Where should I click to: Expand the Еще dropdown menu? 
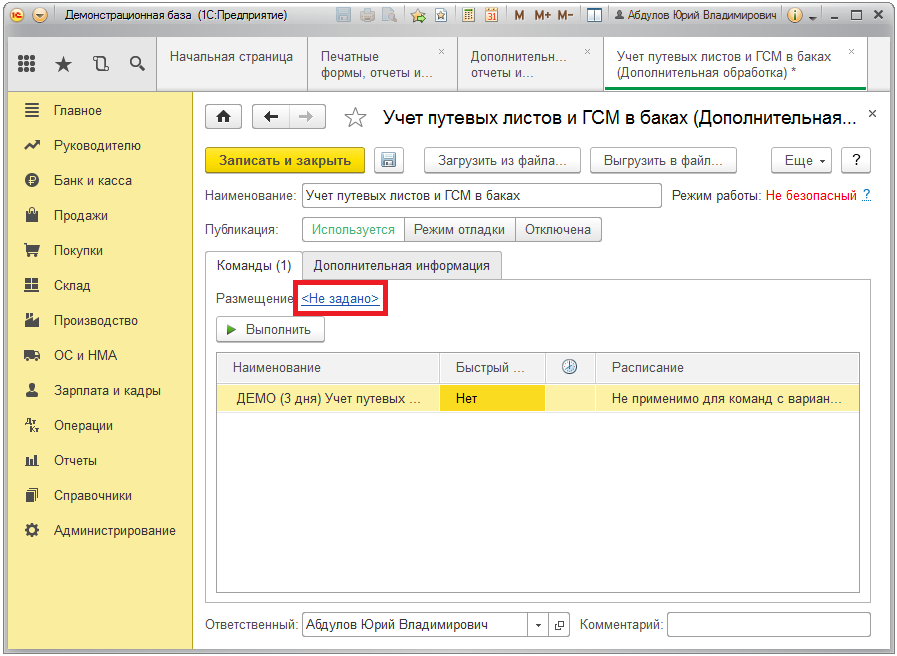pos(801,161)
